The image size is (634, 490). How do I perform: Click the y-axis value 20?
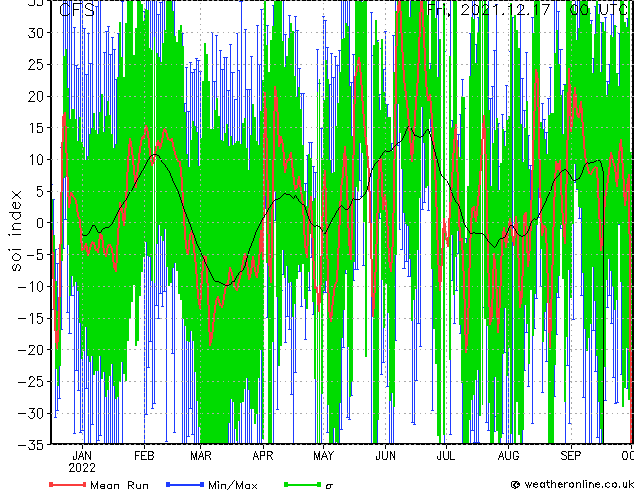[36, 96]
